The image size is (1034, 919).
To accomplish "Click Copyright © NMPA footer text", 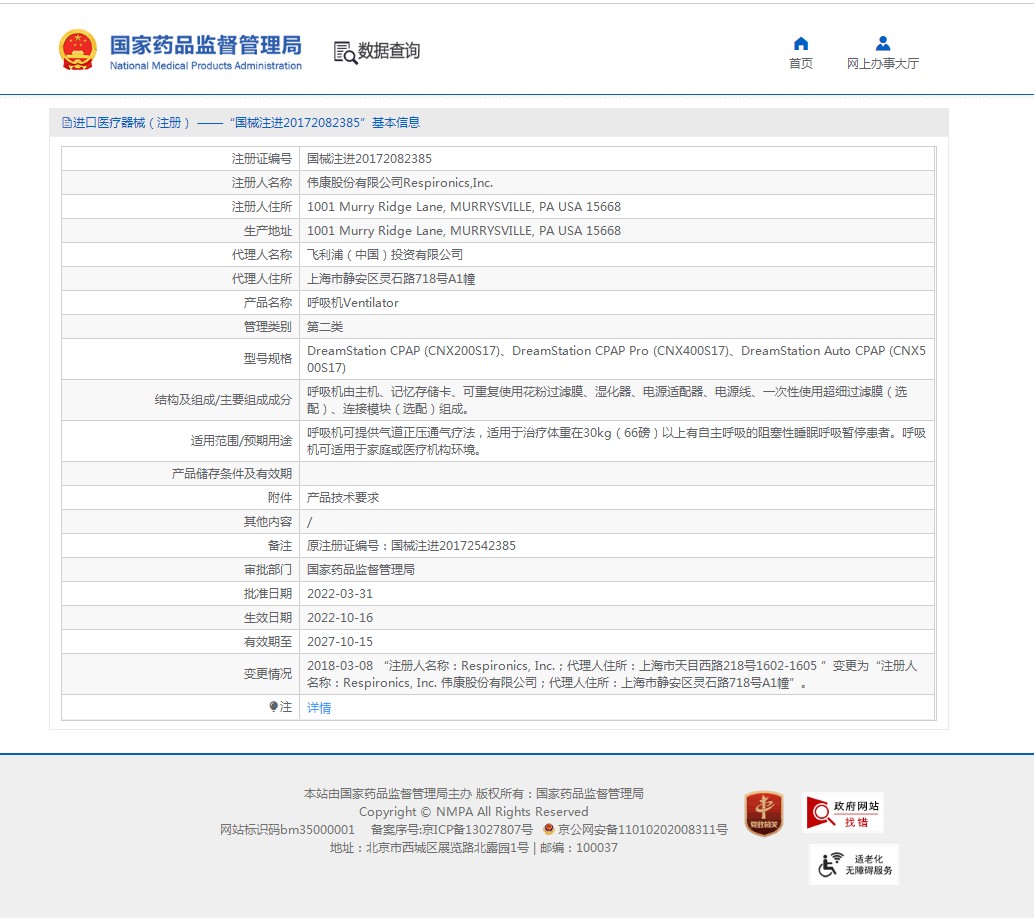I will click(473, 812).
